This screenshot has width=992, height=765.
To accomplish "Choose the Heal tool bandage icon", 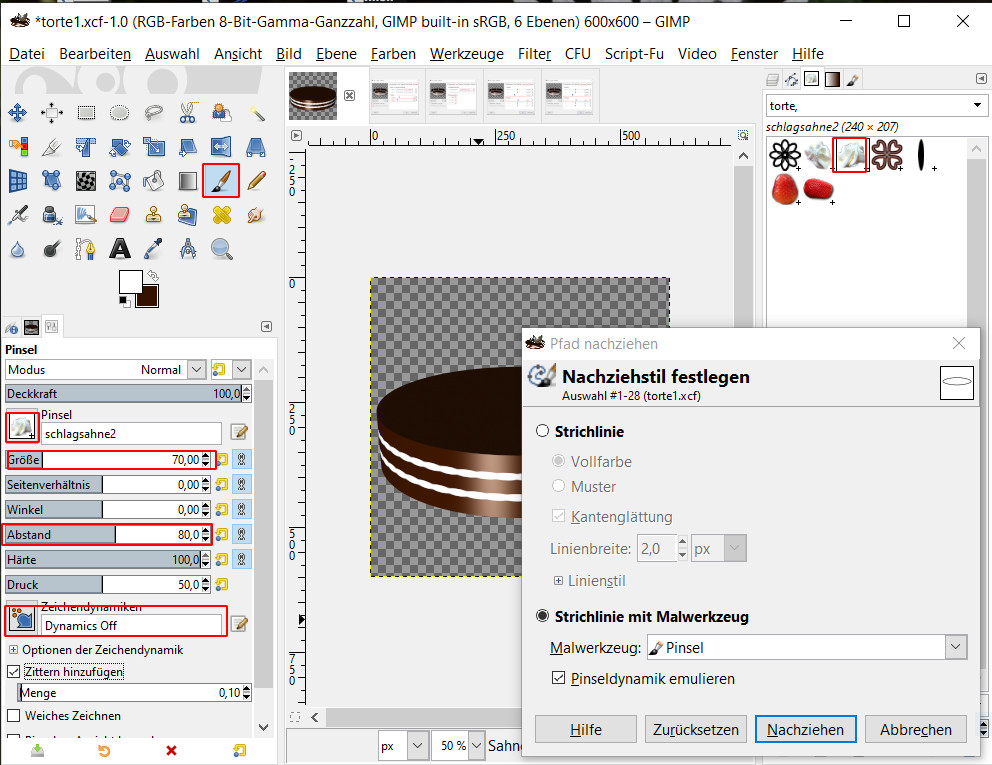I will pyautogui.click(x=221, y=214).
